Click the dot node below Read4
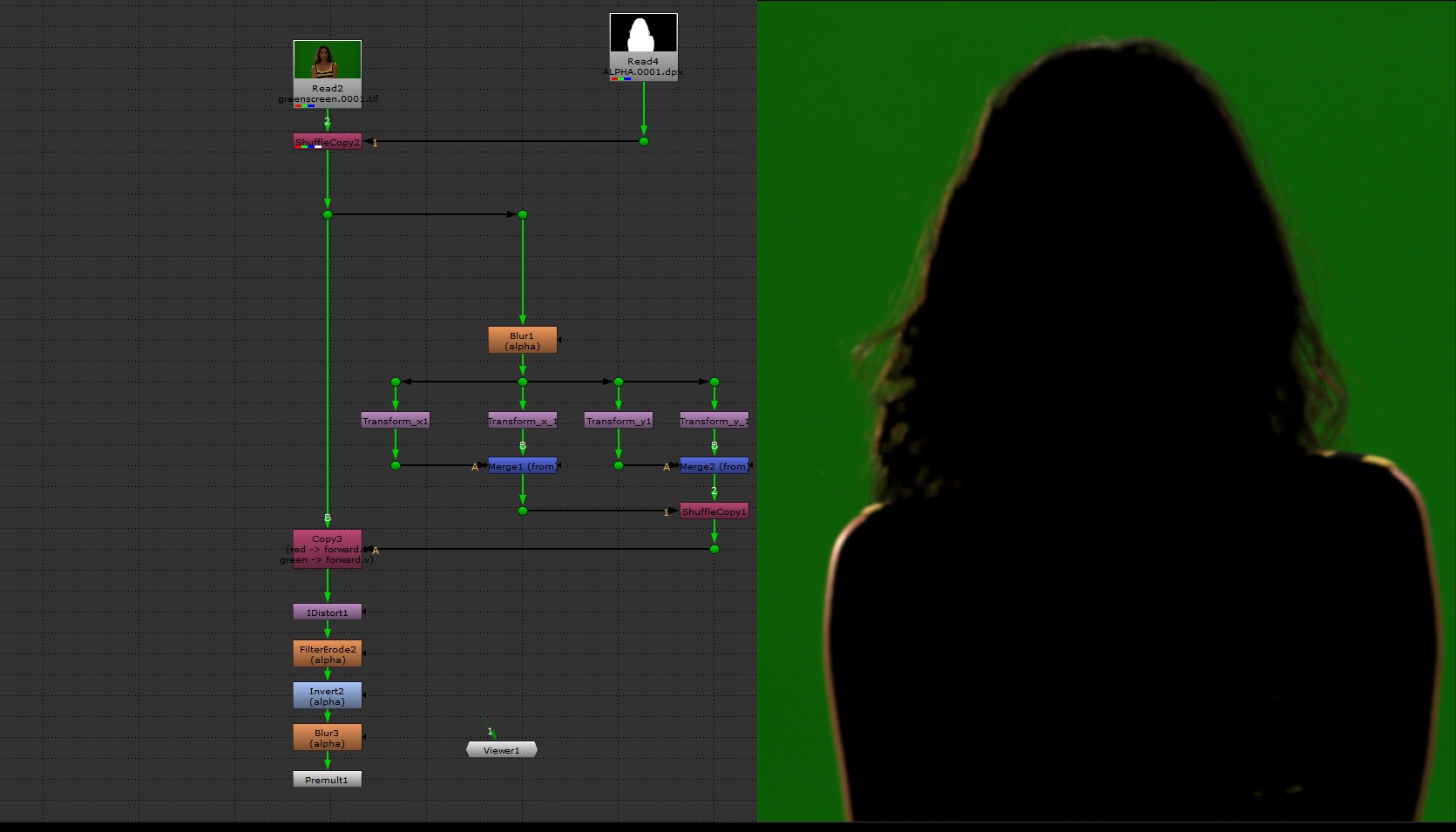Image resolution: width=1456 pixels, height=832 pixels. [x=644, y=141]
